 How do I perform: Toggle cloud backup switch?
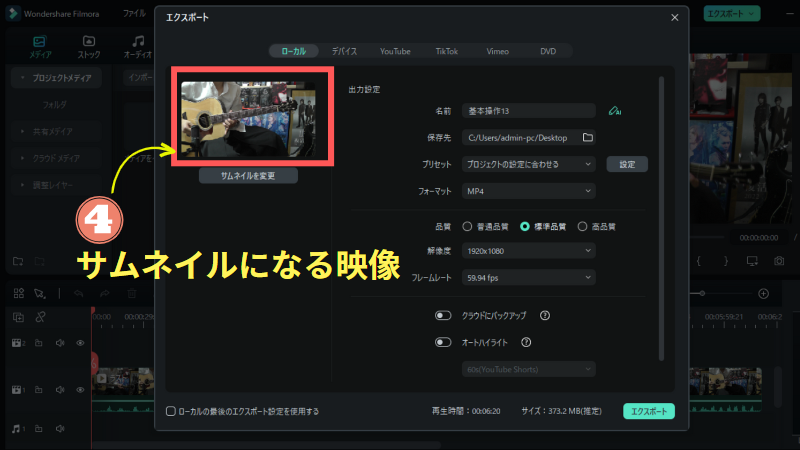pos(443,315)
